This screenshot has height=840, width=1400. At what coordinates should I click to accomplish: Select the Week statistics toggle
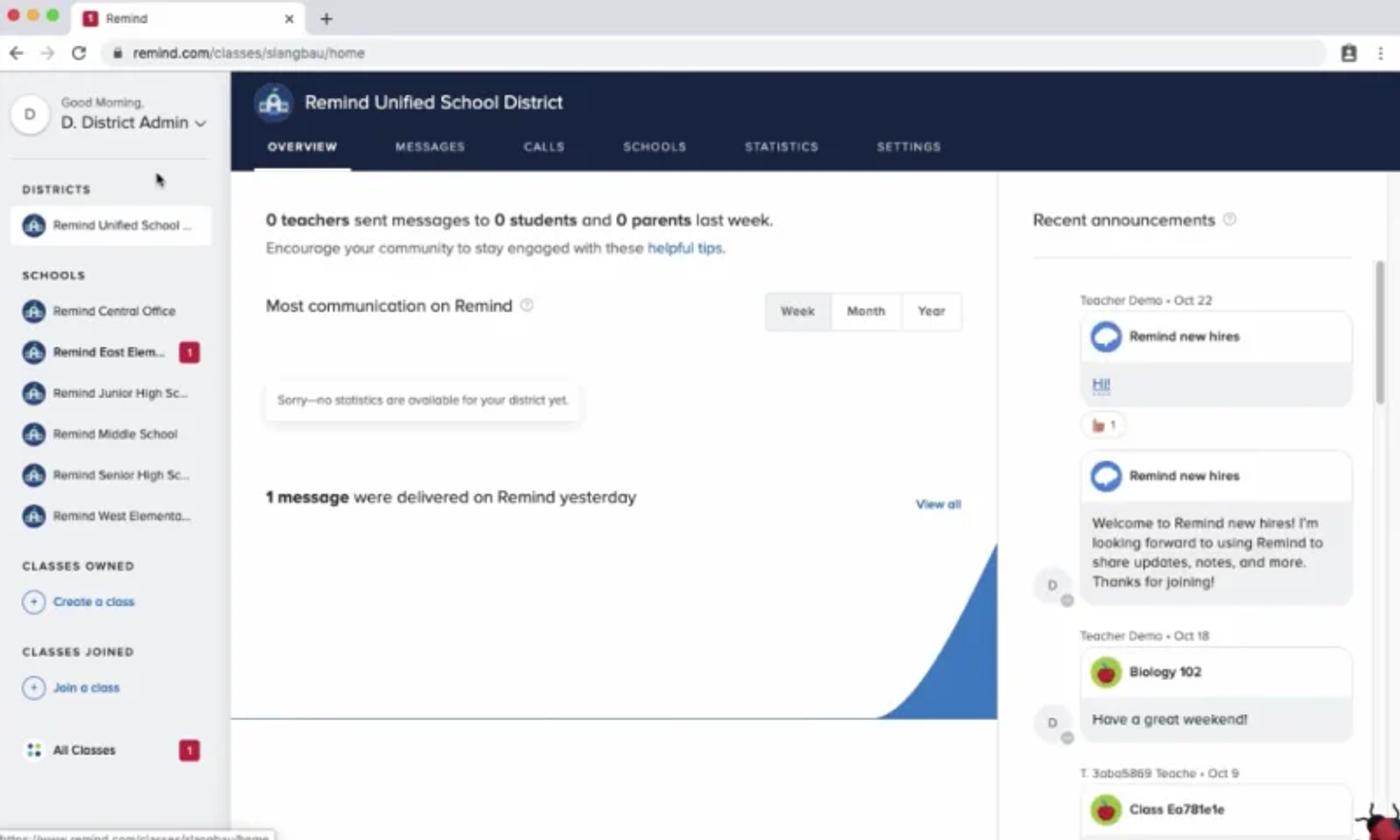(x=798, y=311)
